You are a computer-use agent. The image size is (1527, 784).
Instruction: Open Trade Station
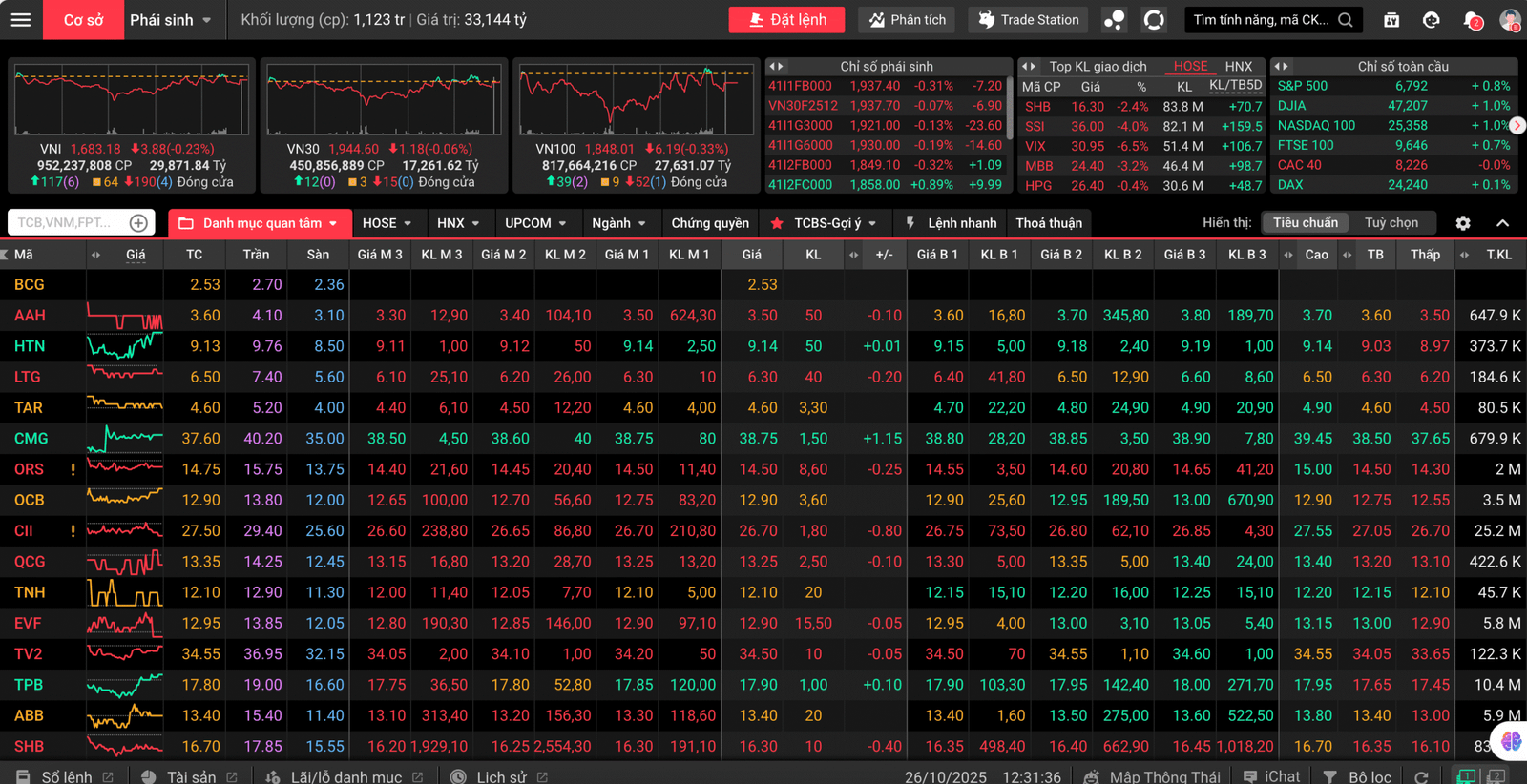[1029, 20]
